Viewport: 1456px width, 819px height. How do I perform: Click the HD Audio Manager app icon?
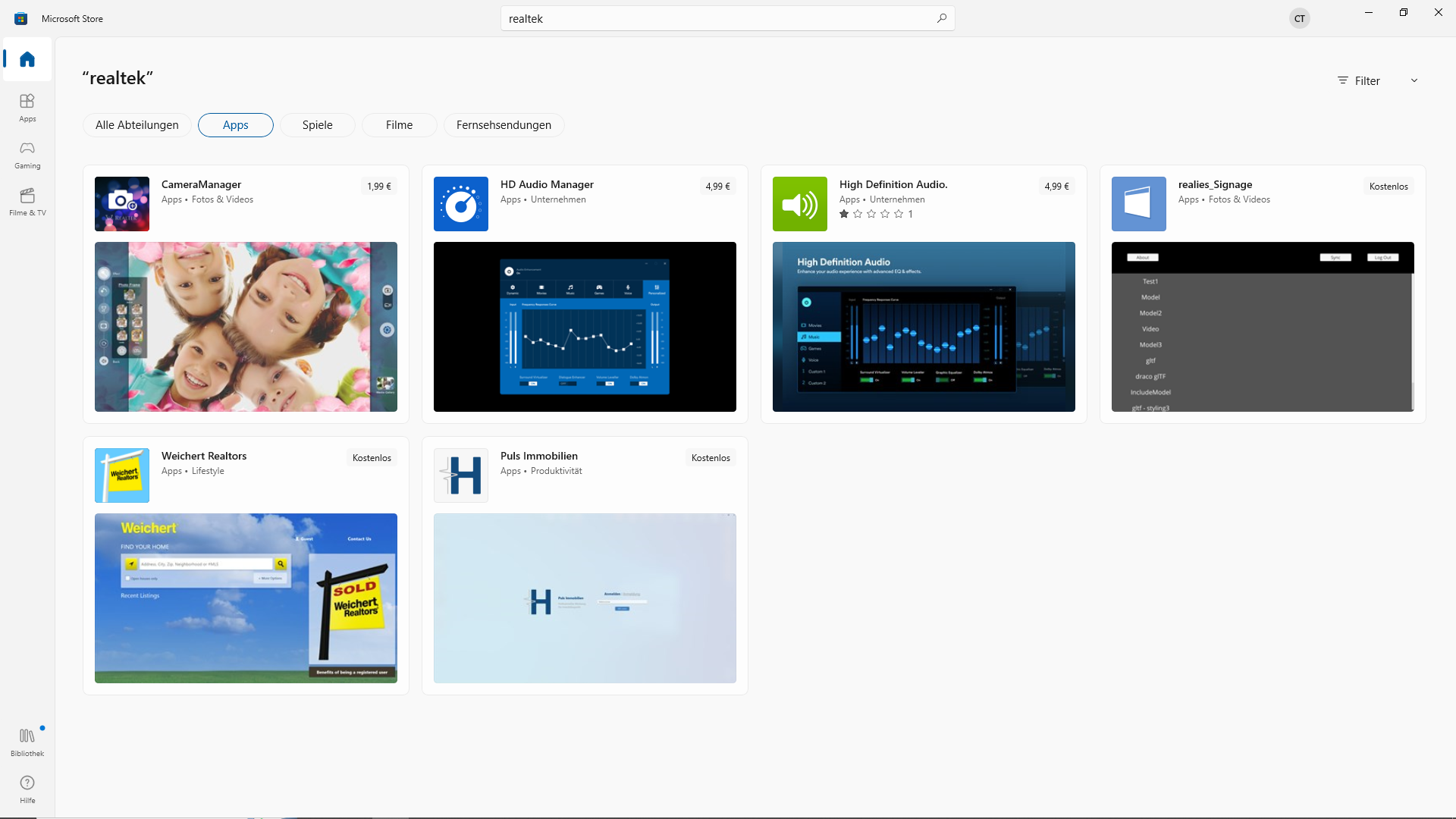point(461,204)
